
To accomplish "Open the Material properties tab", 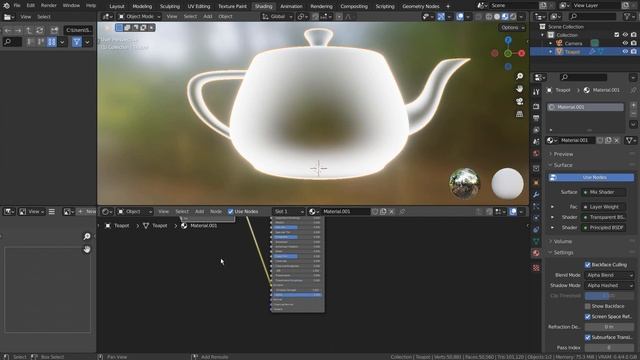I will [x=536, y=253].
